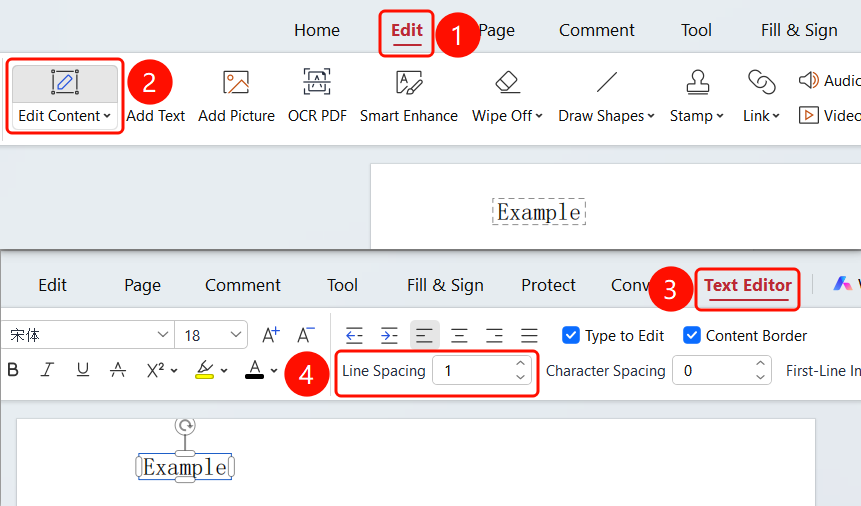The width and height of the screenshot is (861, 506).
Task: Increase font size with A+ icon
Action: coord(271,335)
